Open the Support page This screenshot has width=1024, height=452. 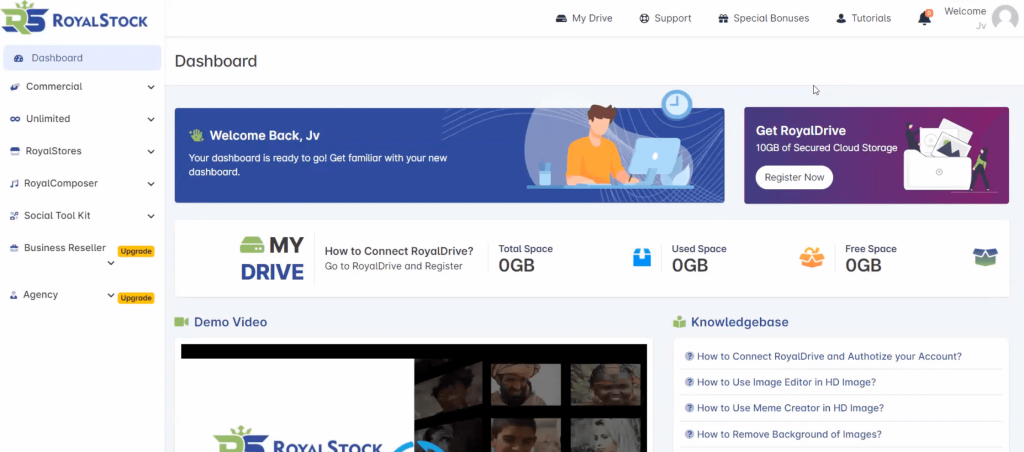[665, 18]
